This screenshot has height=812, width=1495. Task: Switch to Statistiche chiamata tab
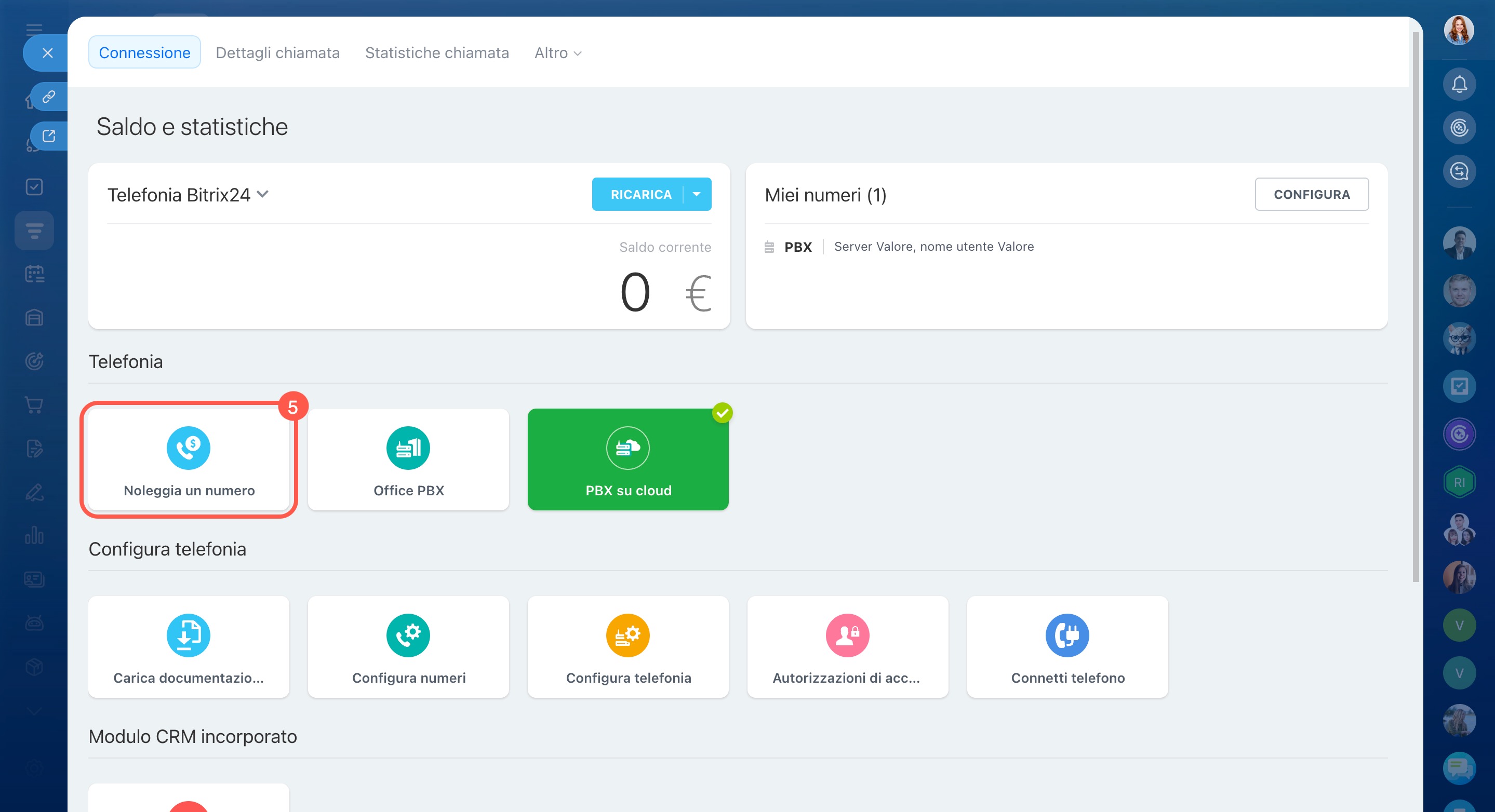pyautogui.click(x=436, y=53)
